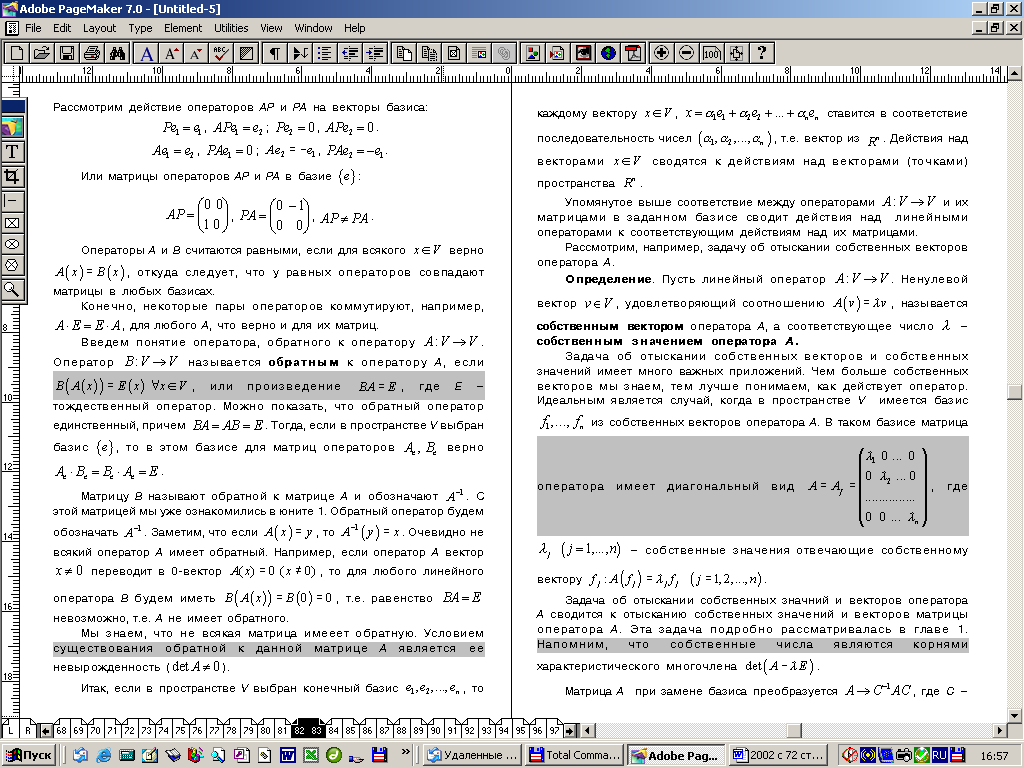
Task: Open right master page R tab
Action: [28, 730]
